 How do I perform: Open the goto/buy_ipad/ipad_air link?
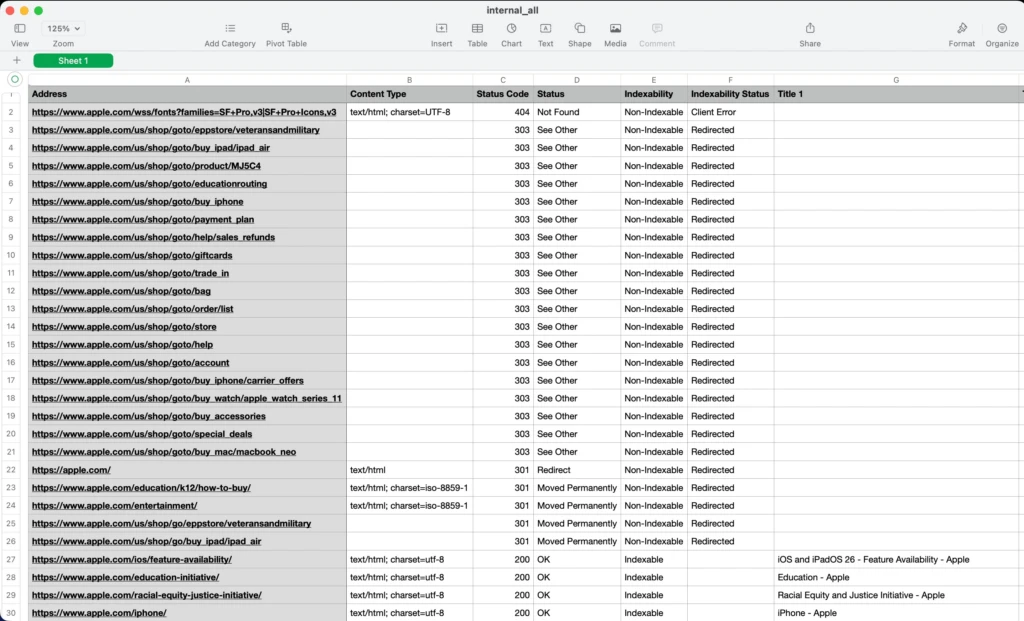tap(151, 148)
